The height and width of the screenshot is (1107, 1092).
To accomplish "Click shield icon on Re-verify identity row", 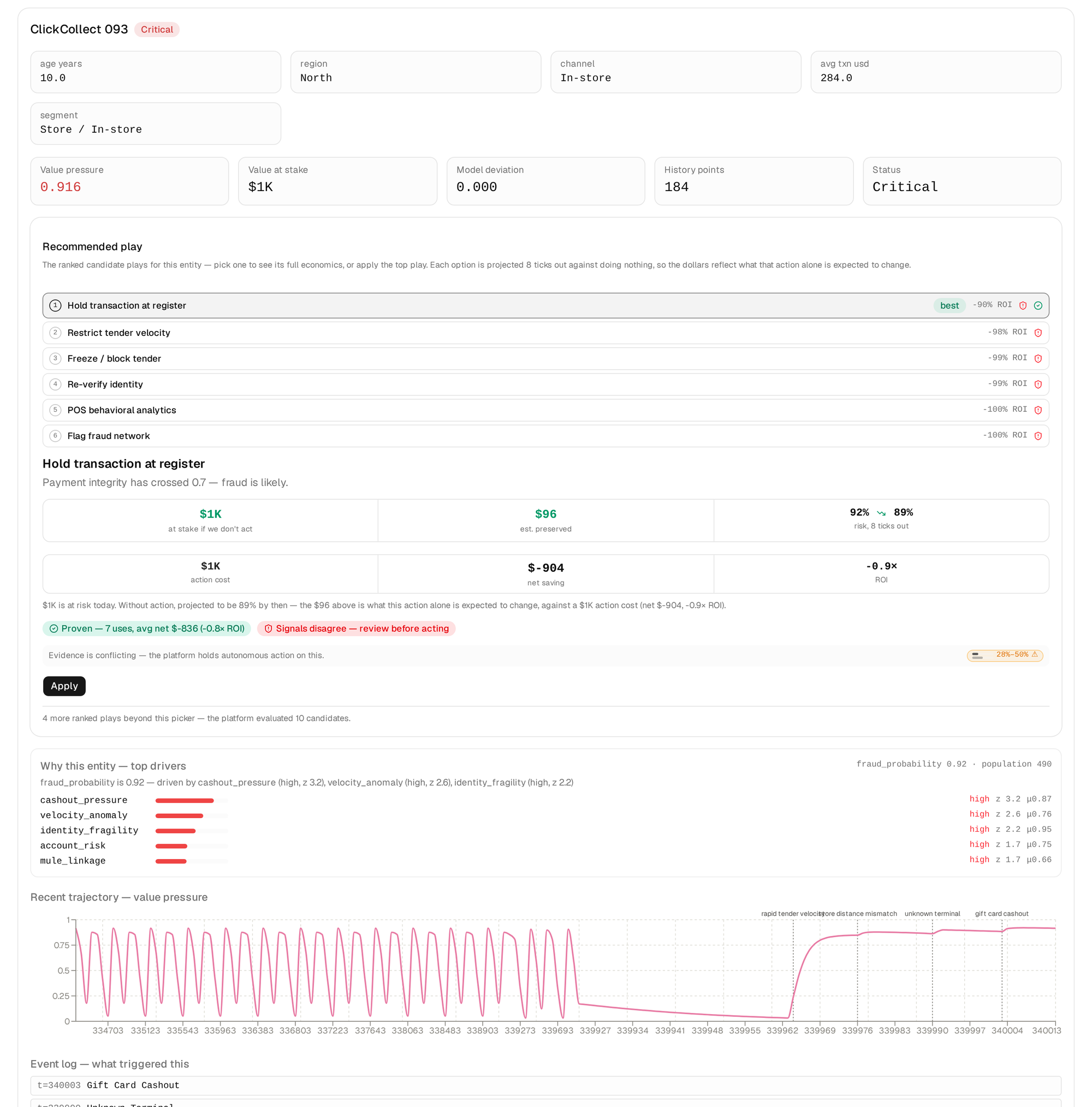I will pos(1037,384).
